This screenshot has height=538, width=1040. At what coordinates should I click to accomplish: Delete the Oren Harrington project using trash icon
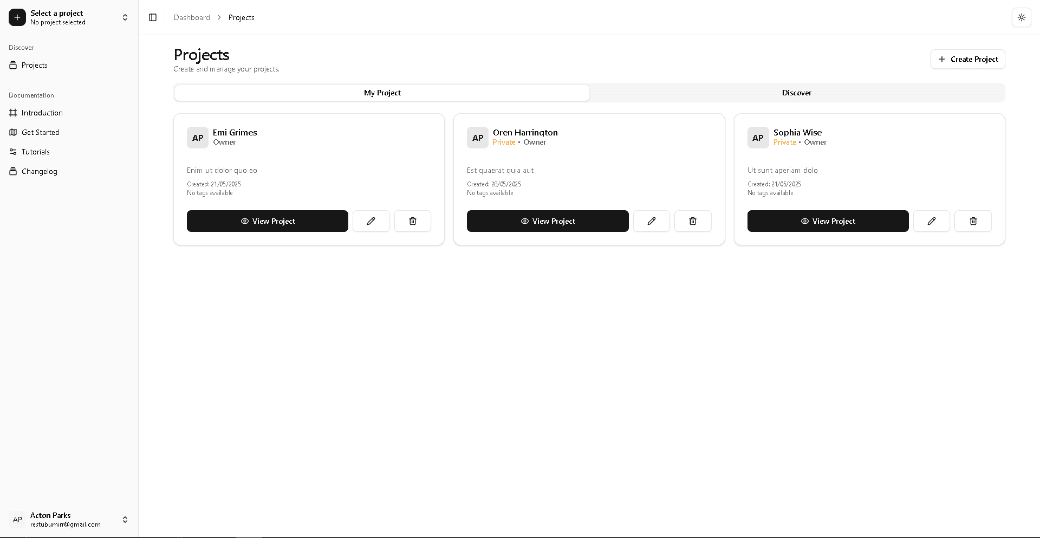point(693,221)
